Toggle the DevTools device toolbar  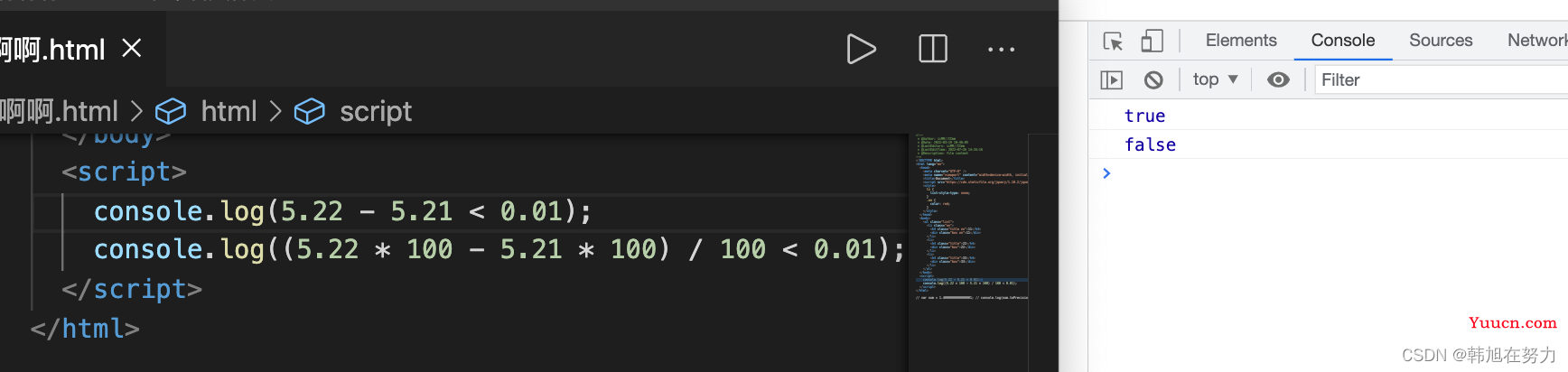1152,41
